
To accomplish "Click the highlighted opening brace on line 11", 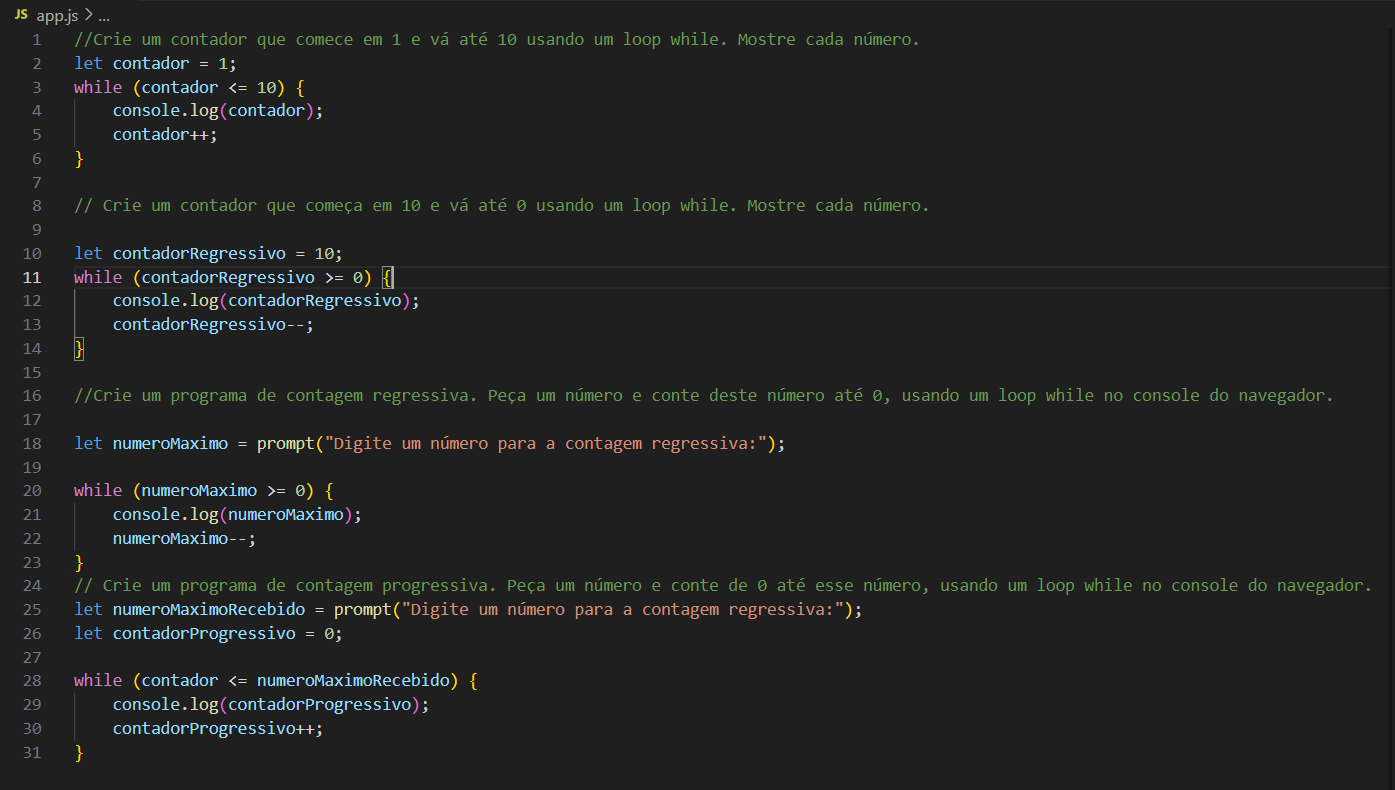I will click(388, 277).
